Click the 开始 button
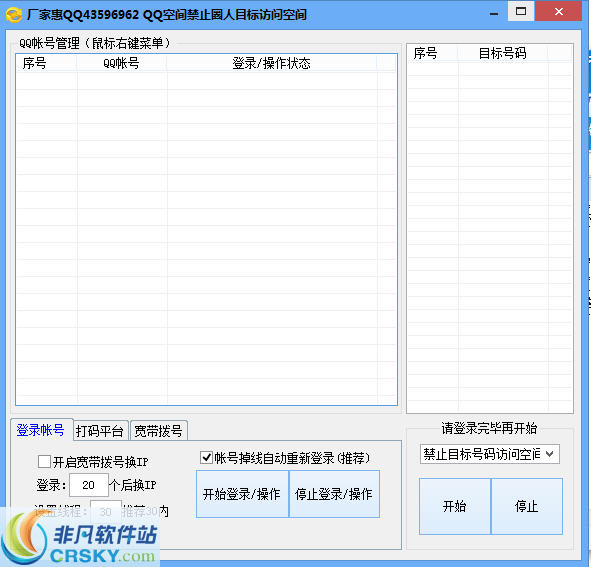This screenshot has width=591, height=567. [455, 506]
